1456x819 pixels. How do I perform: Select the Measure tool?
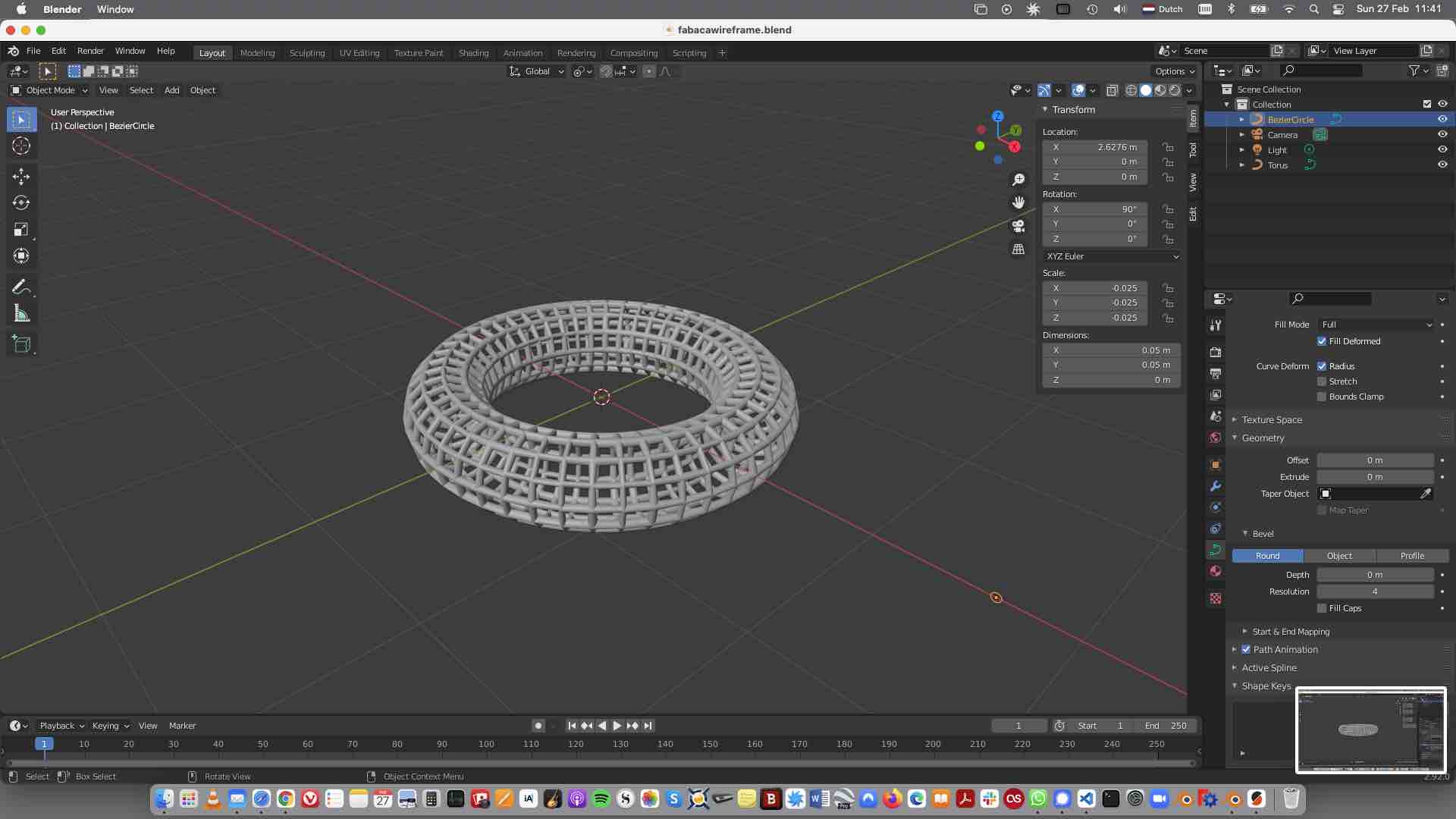(x=21, y=313)
